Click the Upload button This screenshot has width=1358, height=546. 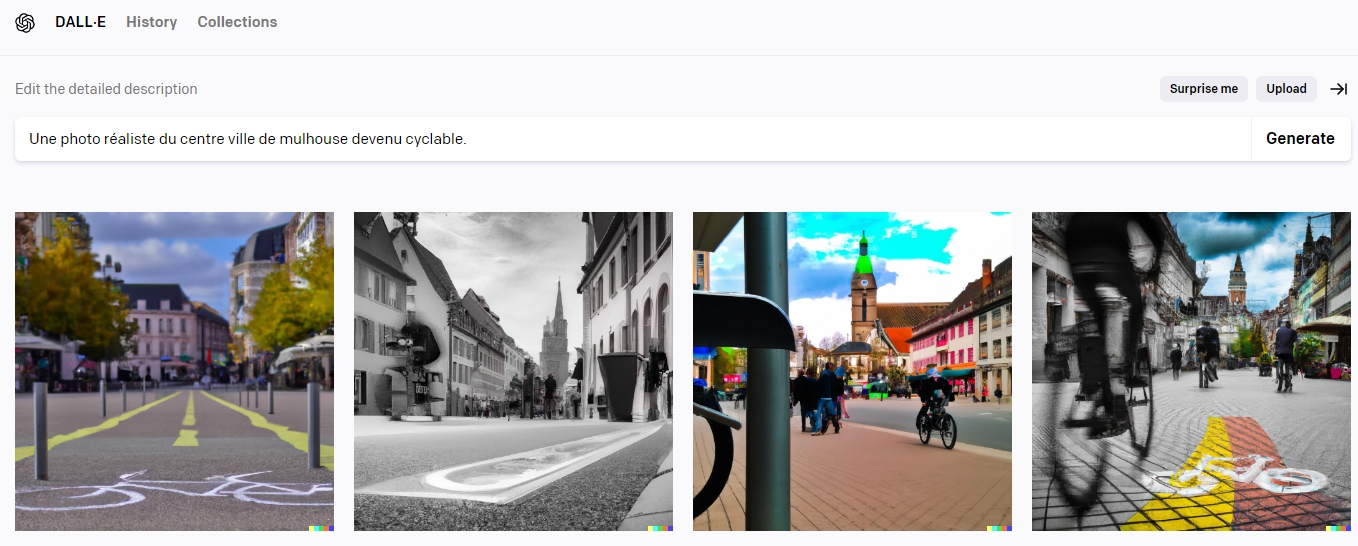[1286, 89]
